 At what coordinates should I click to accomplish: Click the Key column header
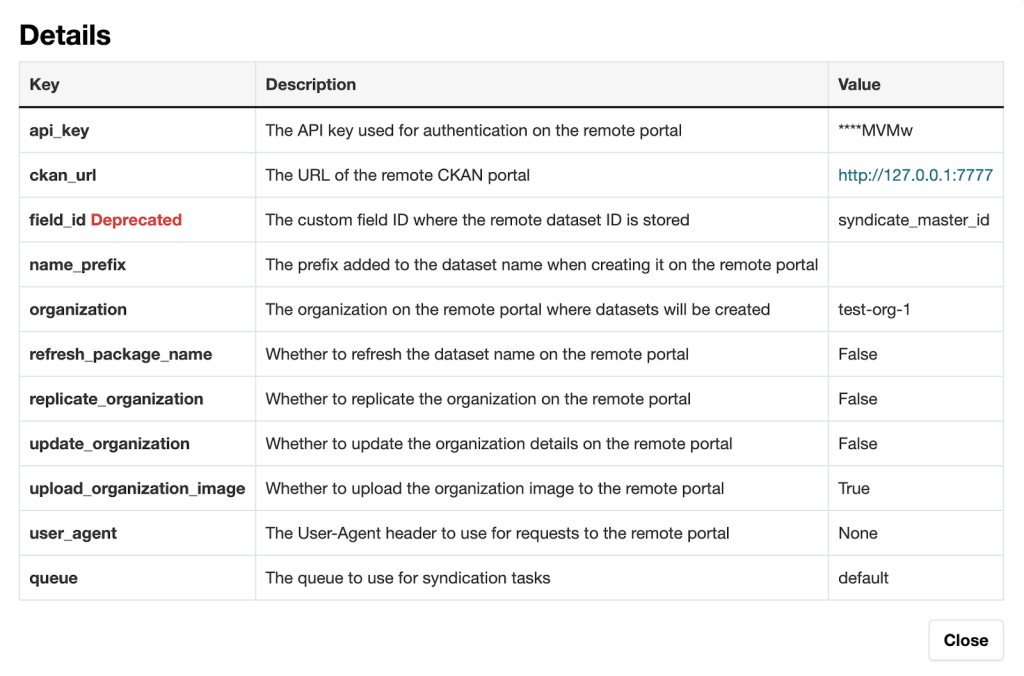44,85
